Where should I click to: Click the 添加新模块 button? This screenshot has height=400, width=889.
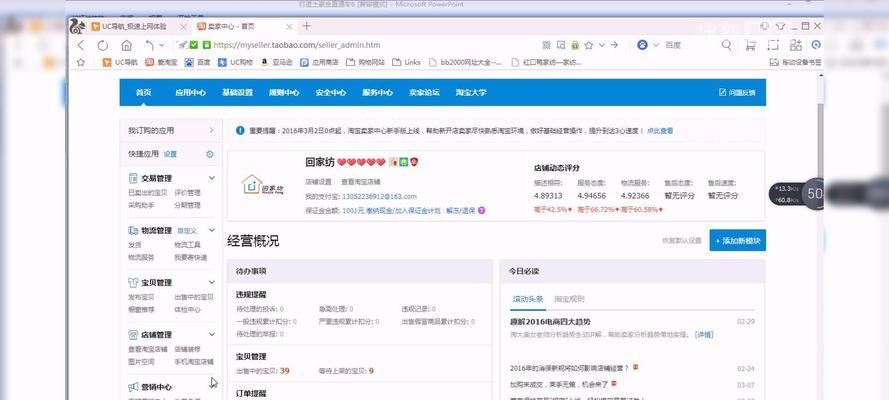[737, 240]
